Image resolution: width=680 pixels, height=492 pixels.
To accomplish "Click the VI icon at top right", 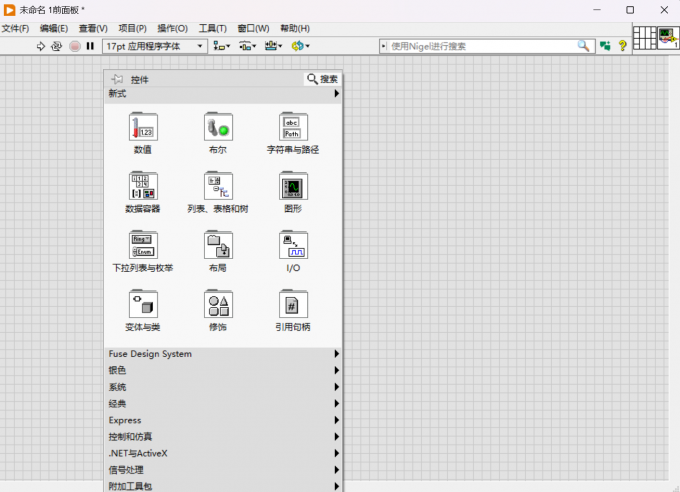I will [x=668, y=38].
